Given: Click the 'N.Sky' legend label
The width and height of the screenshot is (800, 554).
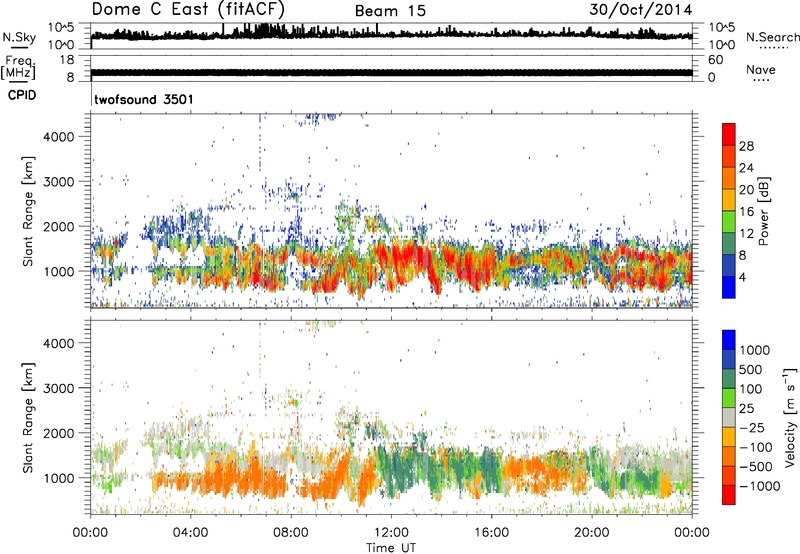Looking at the screenshot, I should [x=19, y=37].
